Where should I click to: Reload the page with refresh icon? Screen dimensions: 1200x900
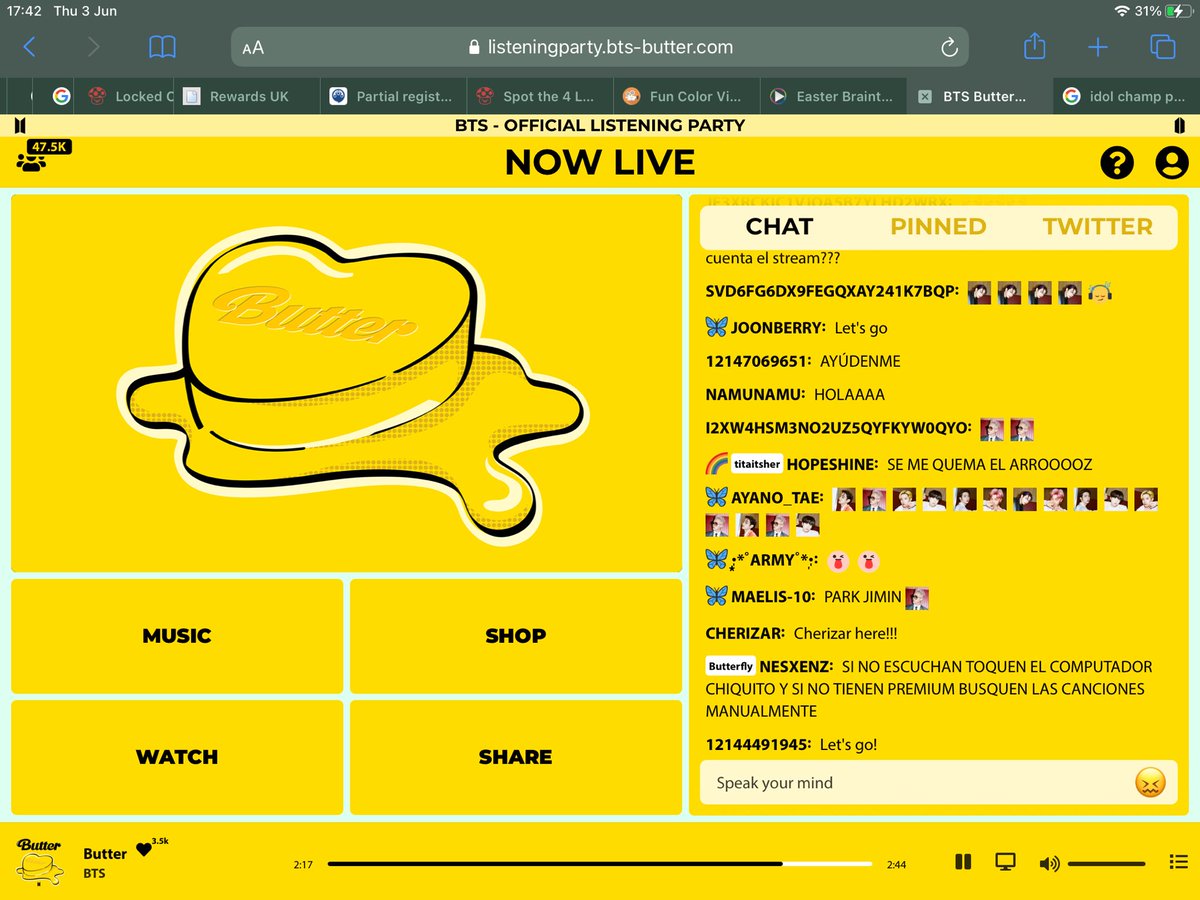click(x=949, y=47)
